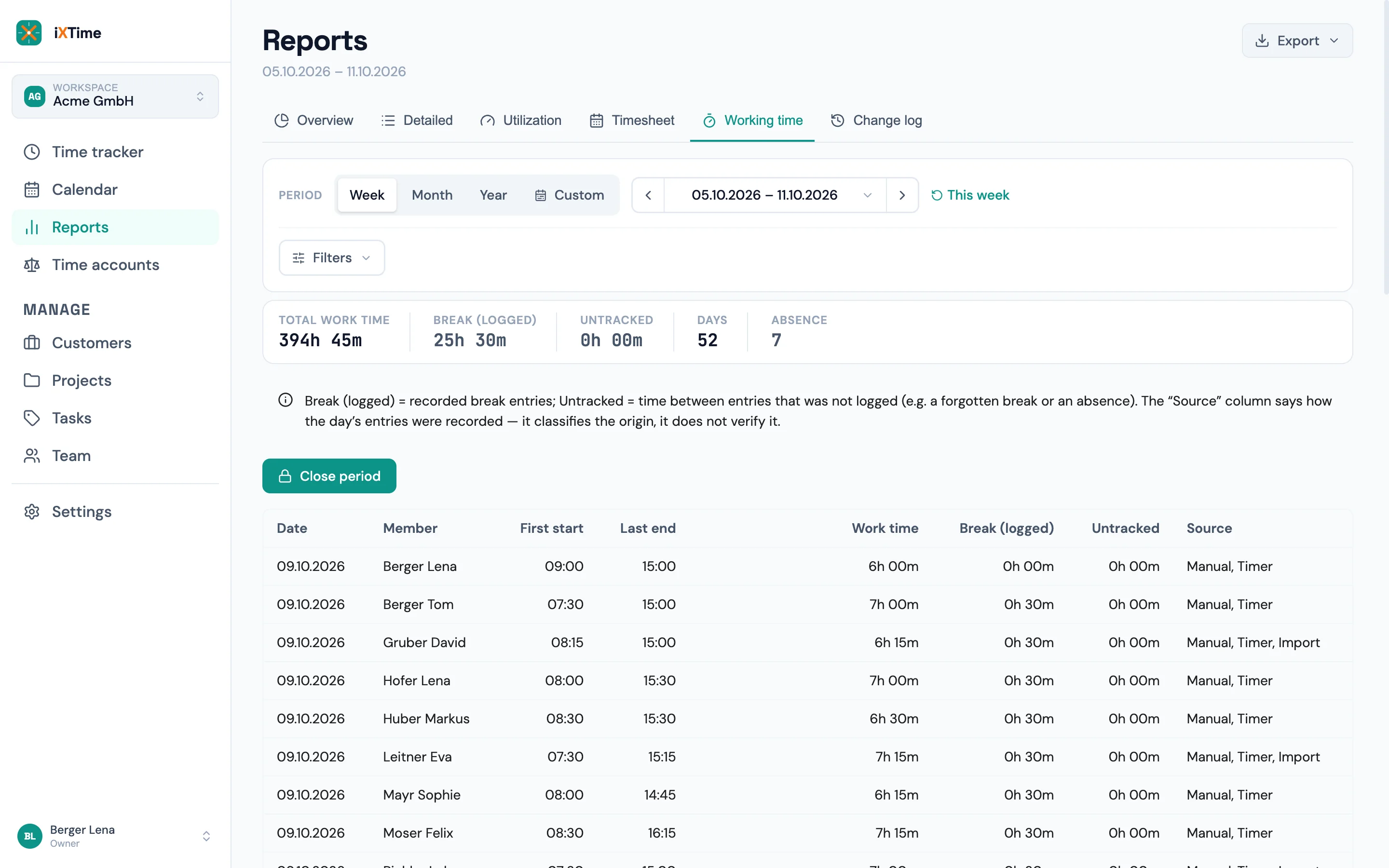The image size is (1389, 868).
Task: Select the Custom period option
Action: tap(570, 195)
